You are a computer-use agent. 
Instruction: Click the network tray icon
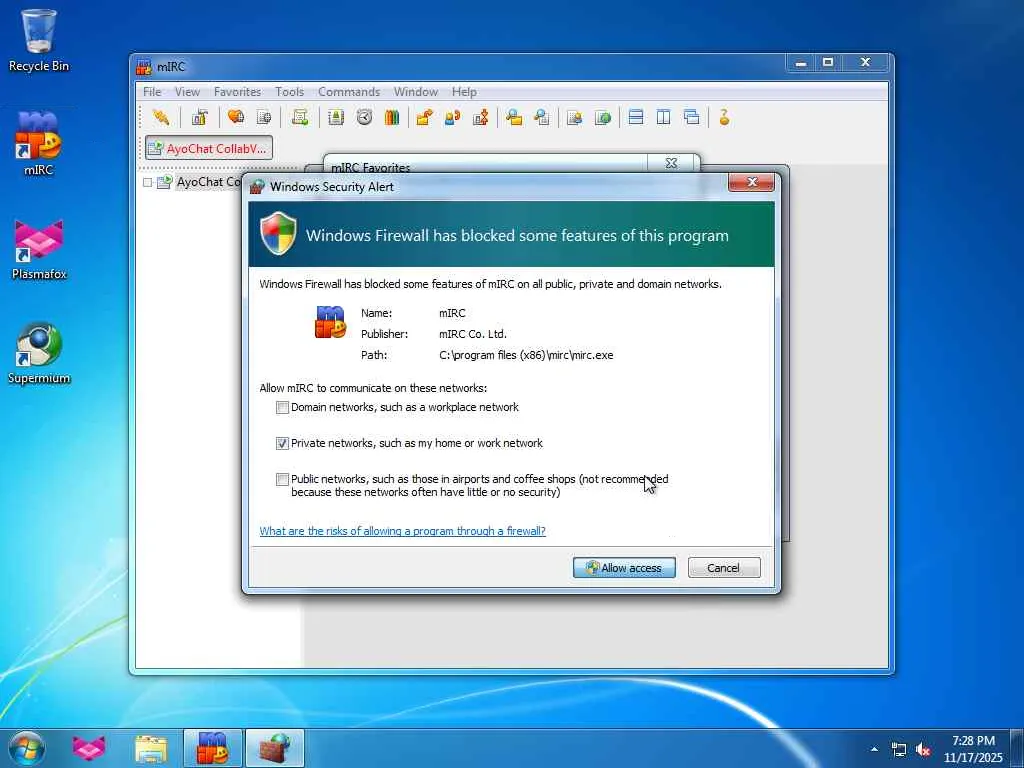point(899,750)
